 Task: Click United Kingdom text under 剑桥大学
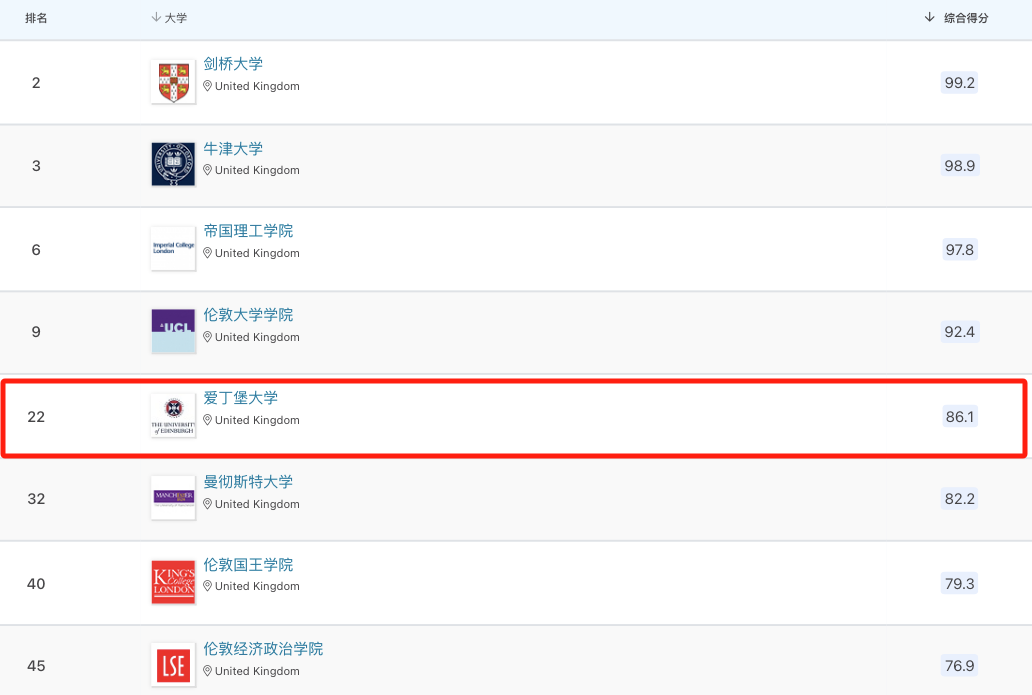[257, 86]
